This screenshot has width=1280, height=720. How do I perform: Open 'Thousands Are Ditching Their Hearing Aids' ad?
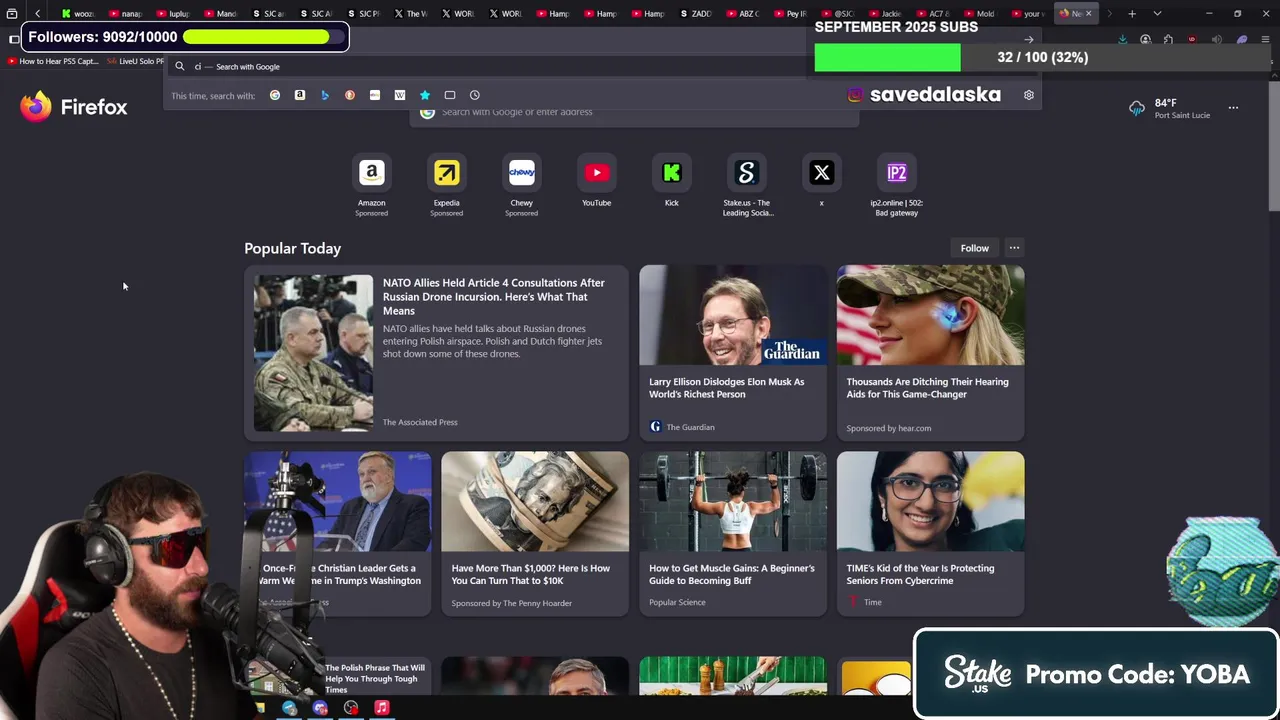click(x=930, y=353)
